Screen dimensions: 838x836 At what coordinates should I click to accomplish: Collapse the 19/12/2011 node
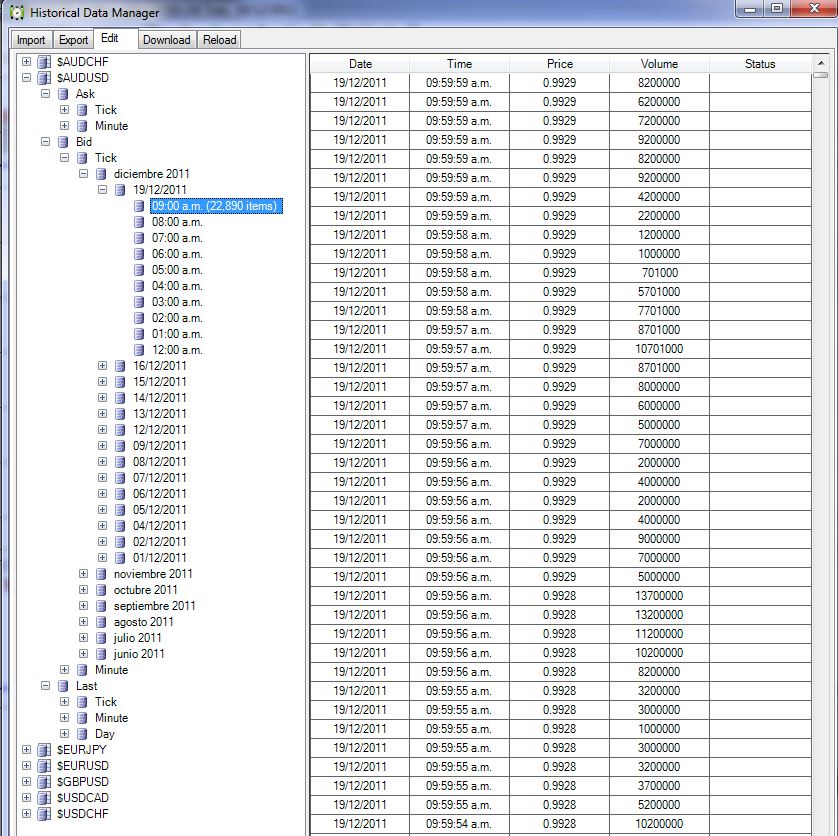click(x=103, y=190)
